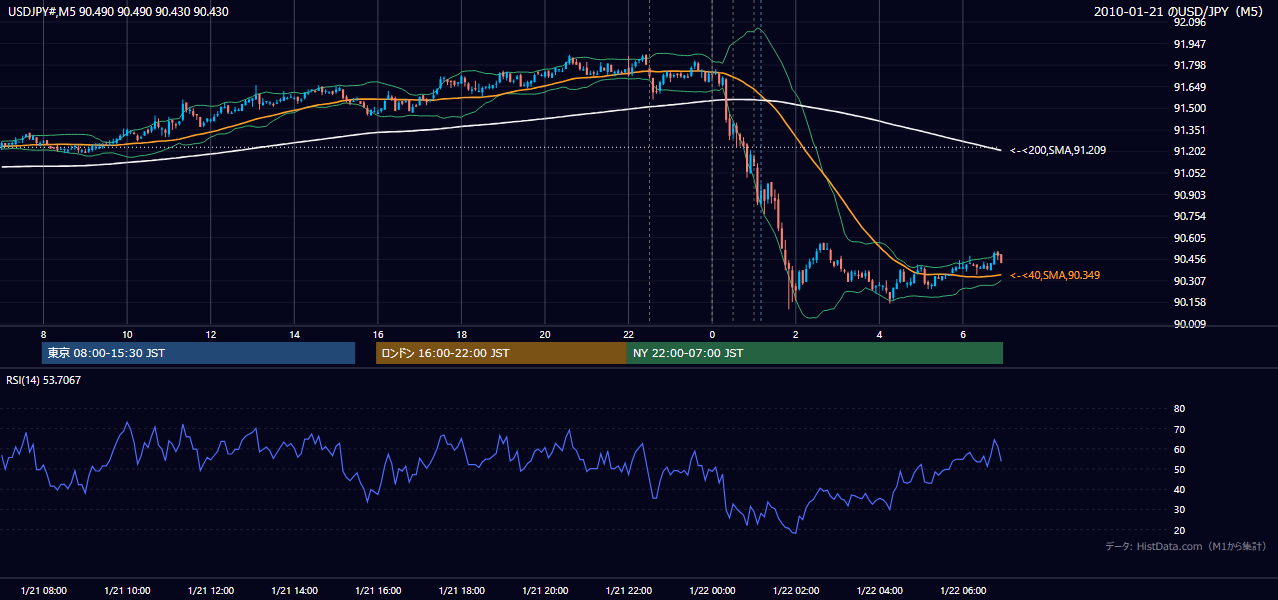Click the 40 SMA label reading 90.349
Image resolution: width=1278 pixels, height=600 pixels.
coord(1054,275)
